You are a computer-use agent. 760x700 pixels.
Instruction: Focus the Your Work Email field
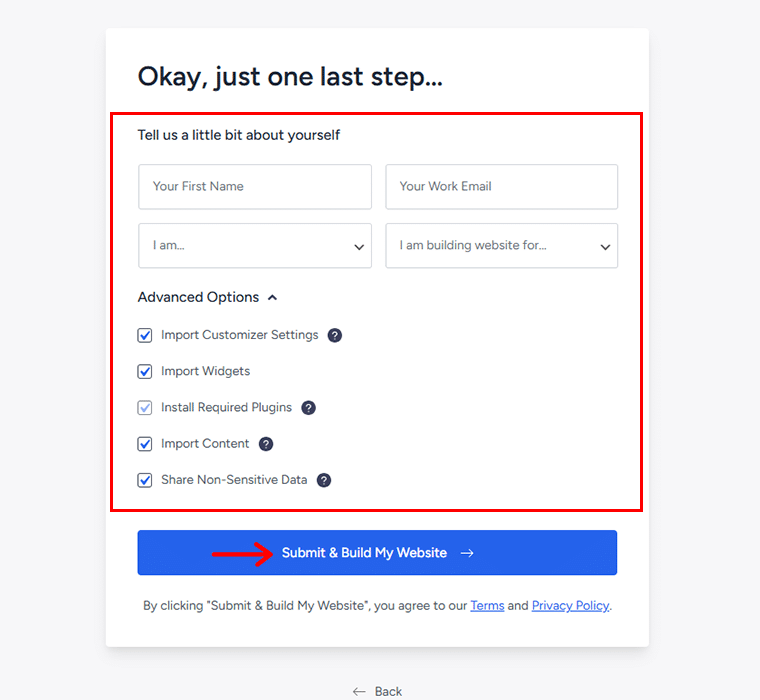pyautogui.click(x=502, y=187)
